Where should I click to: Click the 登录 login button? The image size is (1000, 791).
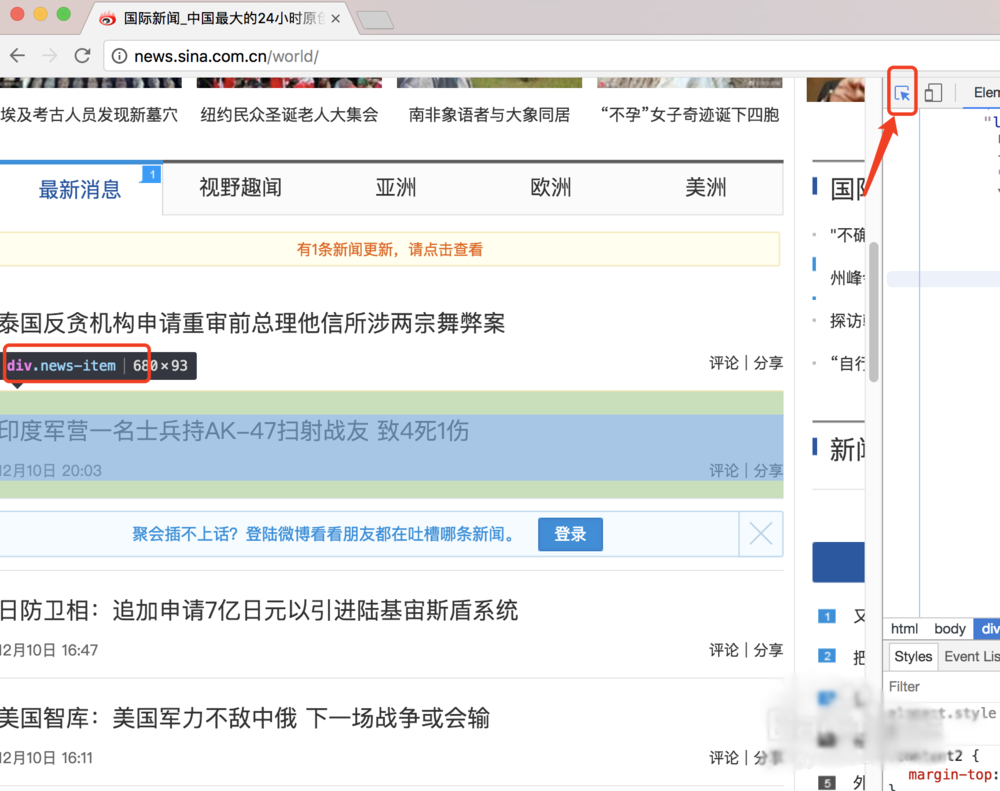click(570, 534)
